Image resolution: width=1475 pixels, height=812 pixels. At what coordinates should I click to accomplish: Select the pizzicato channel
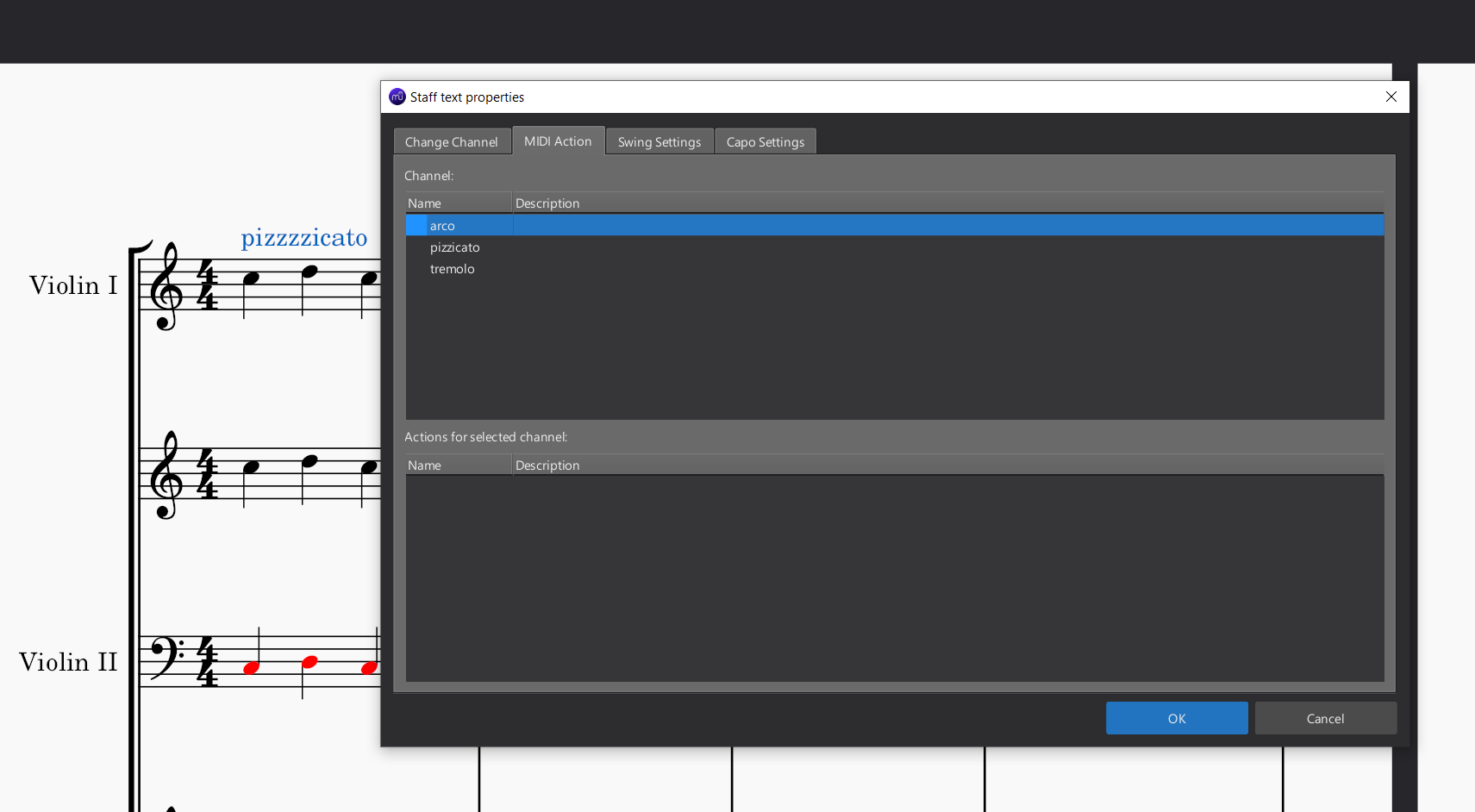(x=455, y=247)
